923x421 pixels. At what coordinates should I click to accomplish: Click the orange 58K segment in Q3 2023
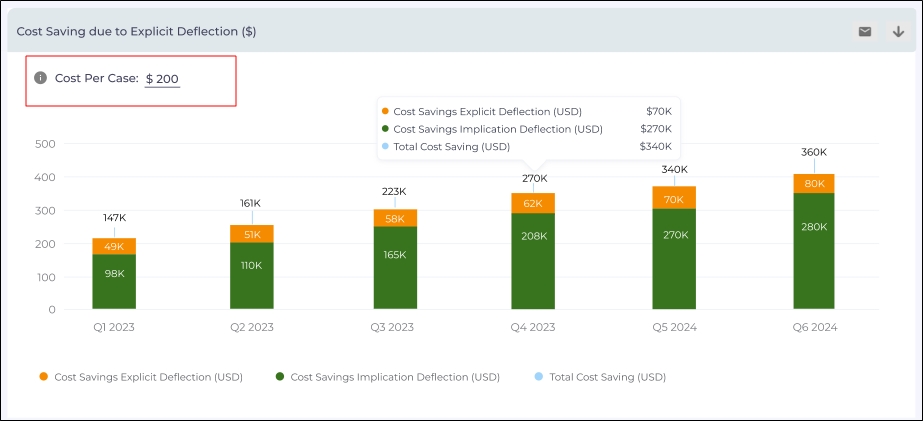click(x=395, y=218)
